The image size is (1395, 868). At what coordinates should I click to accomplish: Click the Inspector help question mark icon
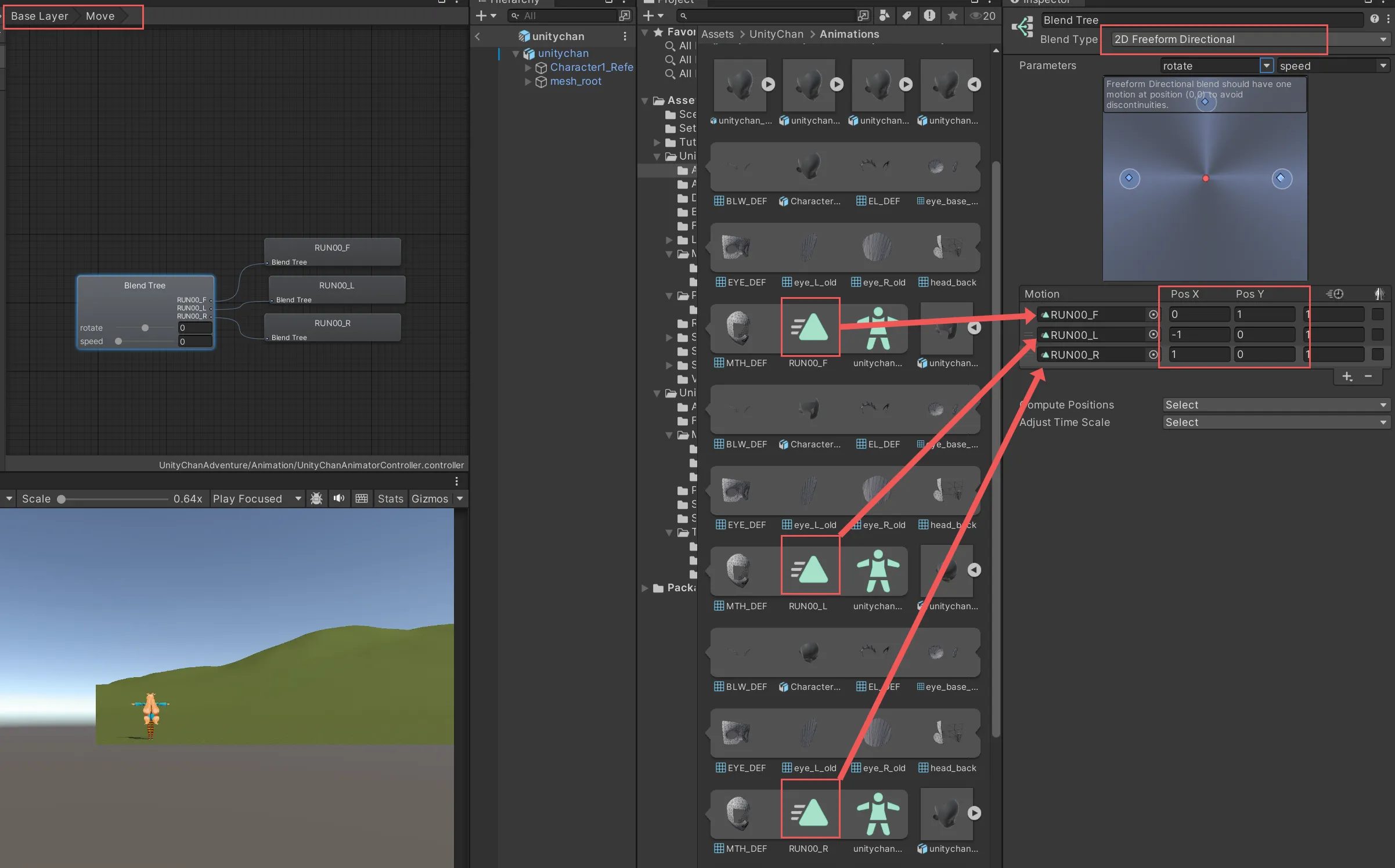1374,19
